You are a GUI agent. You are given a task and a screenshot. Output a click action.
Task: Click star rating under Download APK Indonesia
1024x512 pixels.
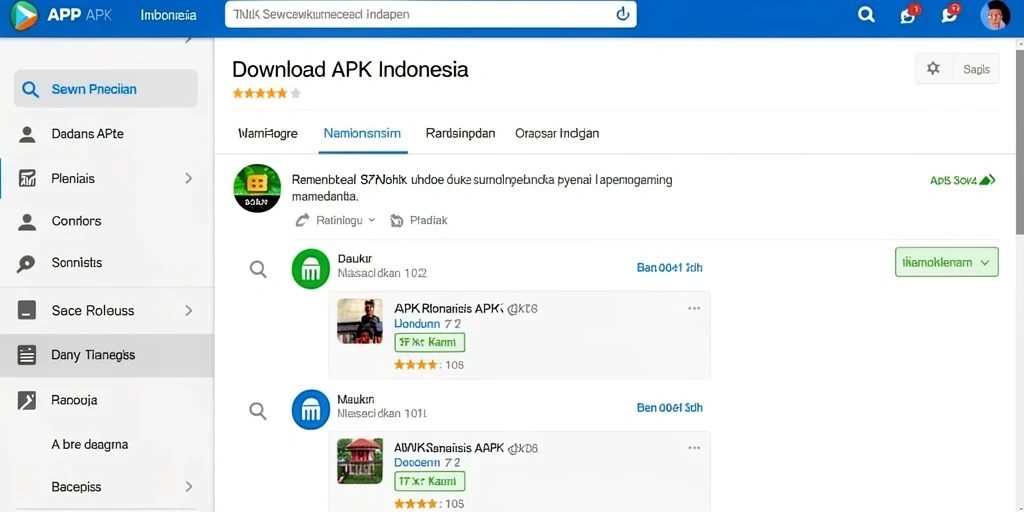click(x=266, y=93)
